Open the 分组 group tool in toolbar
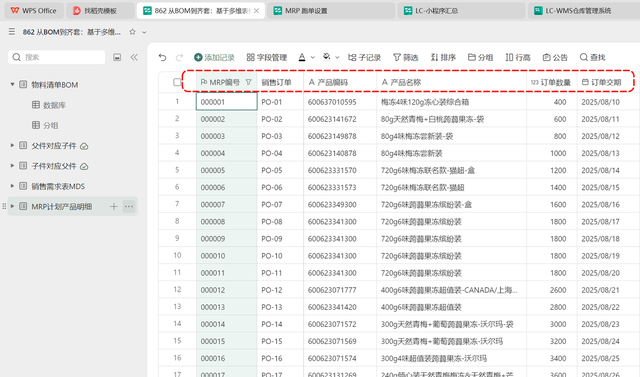The image size is (640, 377). coord(480,58)
